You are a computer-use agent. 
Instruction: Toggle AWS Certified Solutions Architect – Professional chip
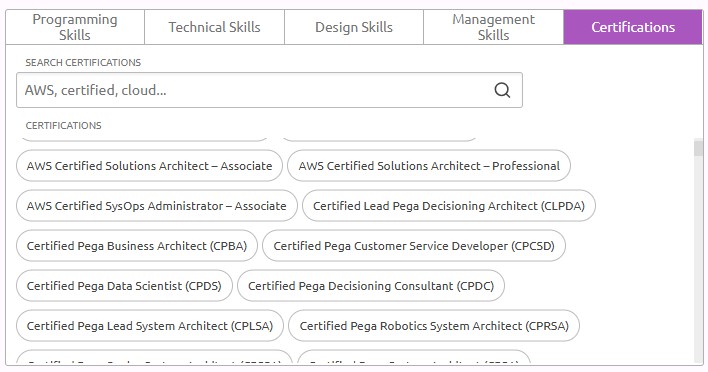[x=429, y=166]
